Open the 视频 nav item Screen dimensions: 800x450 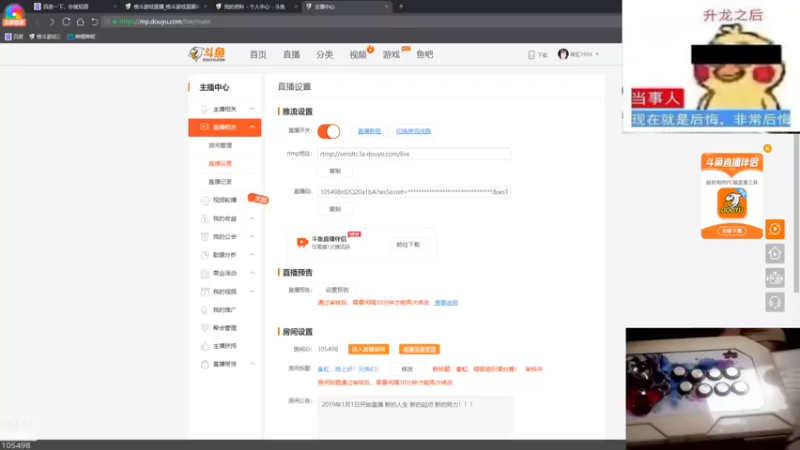click(x=358, y=55)
